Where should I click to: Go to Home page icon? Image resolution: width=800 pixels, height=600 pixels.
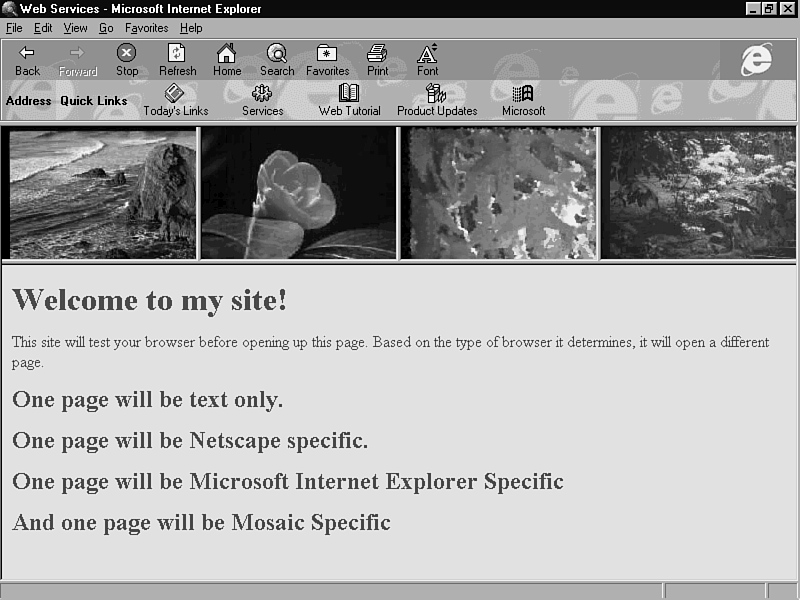[227, 54]
